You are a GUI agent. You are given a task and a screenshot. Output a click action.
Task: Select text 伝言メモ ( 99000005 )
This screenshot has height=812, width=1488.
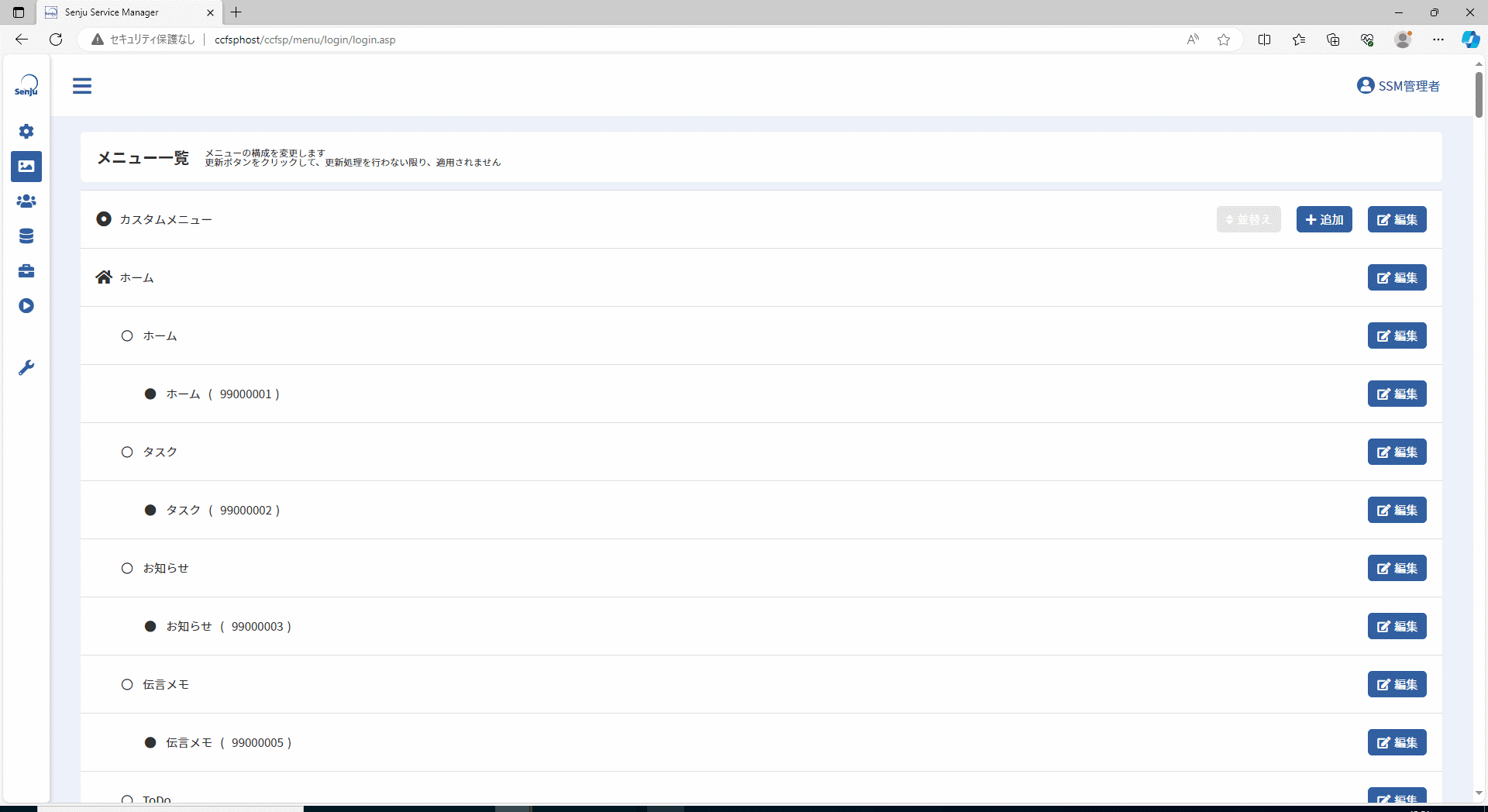point(229,742)
